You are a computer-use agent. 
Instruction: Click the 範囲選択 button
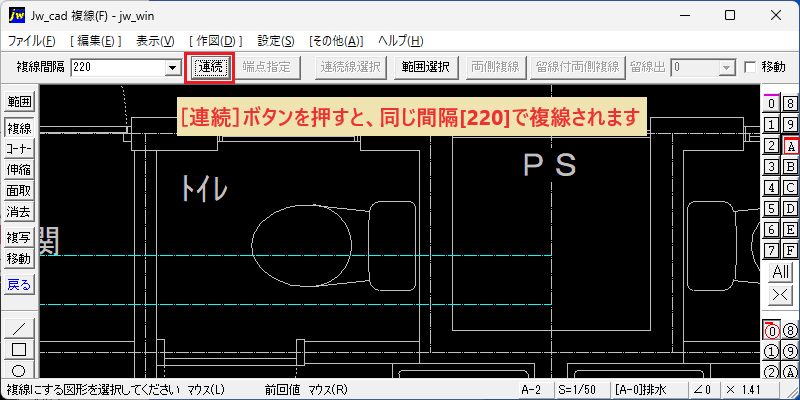pos(427,67)
